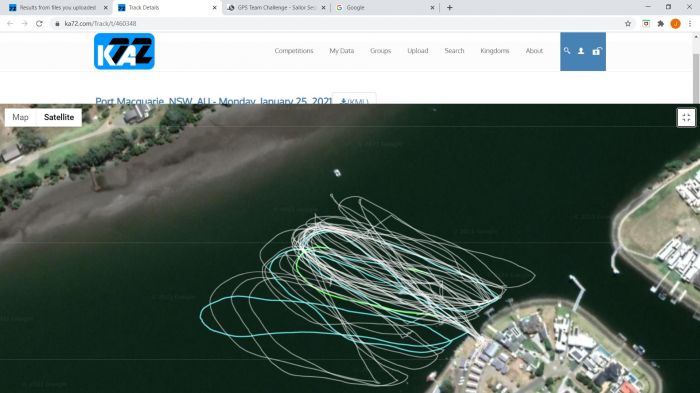This screenshot has height=393, width=700.
Task: Click the KA72 logo
Action: click(x=124, y=51)
